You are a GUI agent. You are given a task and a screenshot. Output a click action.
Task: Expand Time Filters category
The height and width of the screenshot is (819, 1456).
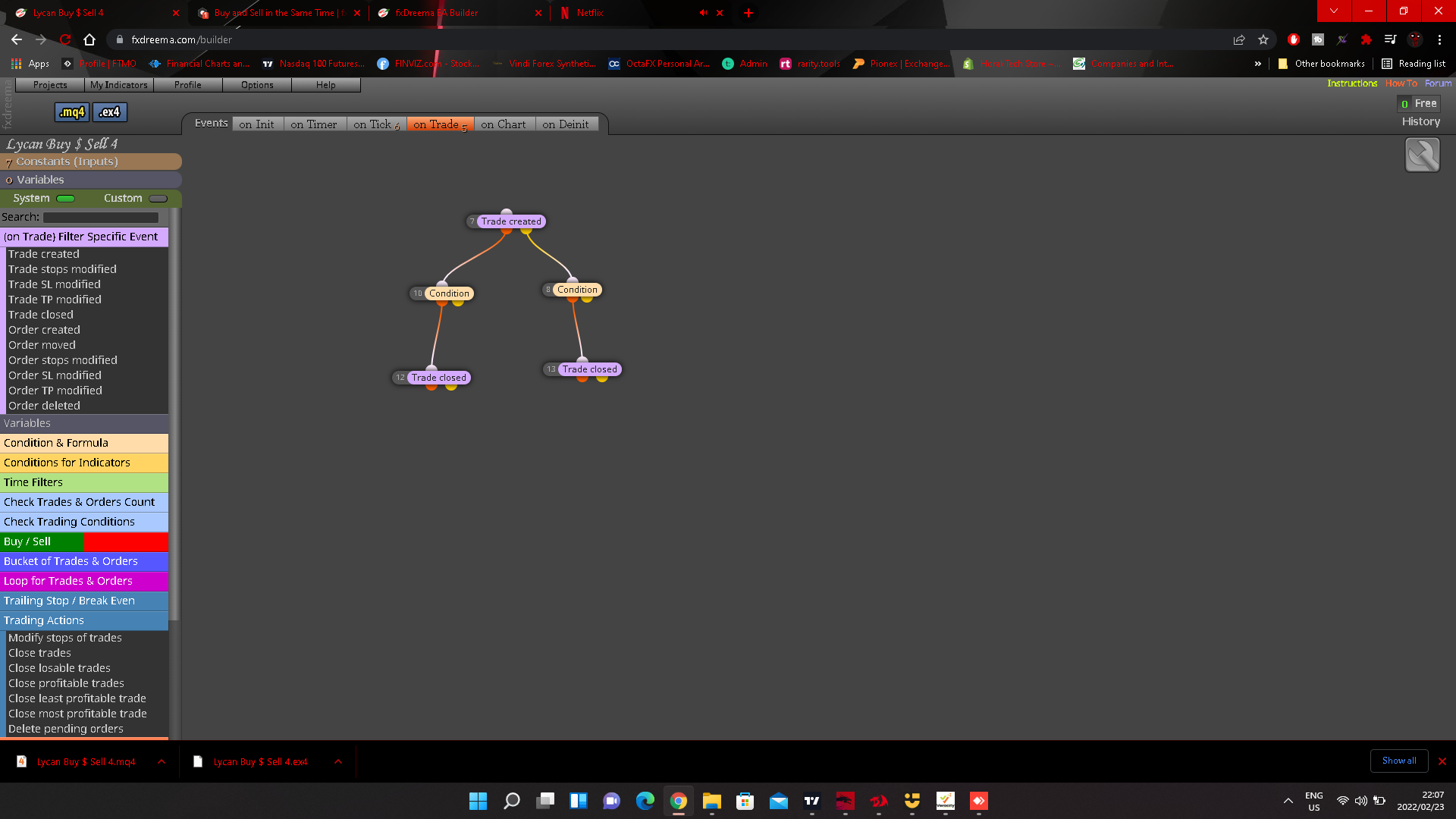pyautogui.click(x=84, y=482)
